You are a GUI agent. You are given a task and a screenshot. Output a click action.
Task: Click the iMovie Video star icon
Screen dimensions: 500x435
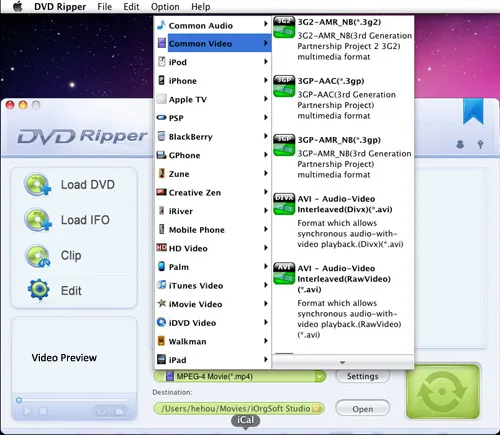click(x=161, y=303)
